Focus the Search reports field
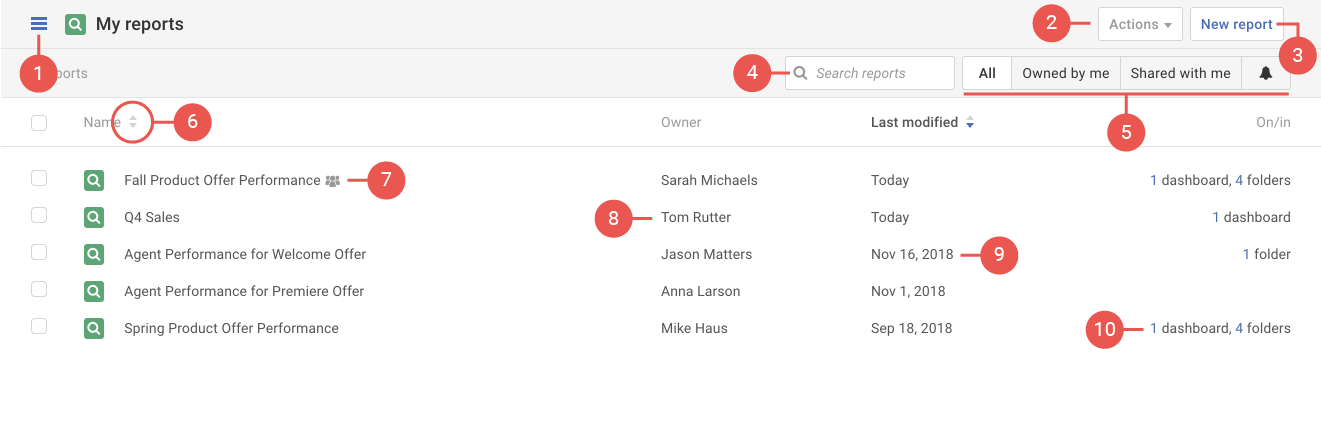Image resolution: width=1321 pixels, height=421 pixels. (x=880, y=73)
